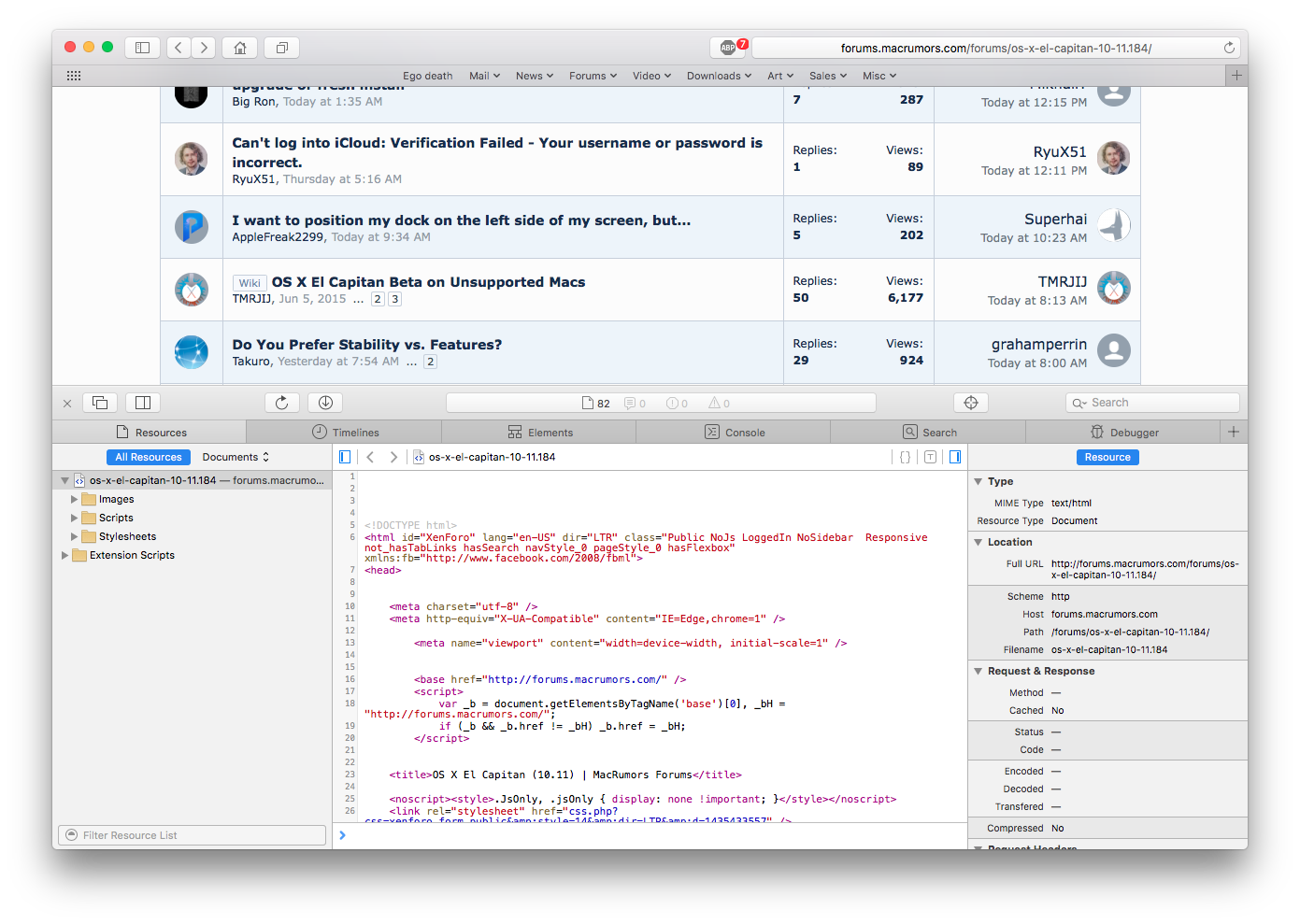Click the Safari address bar
Screen dimensions: 1300x924
pos(996,48)
